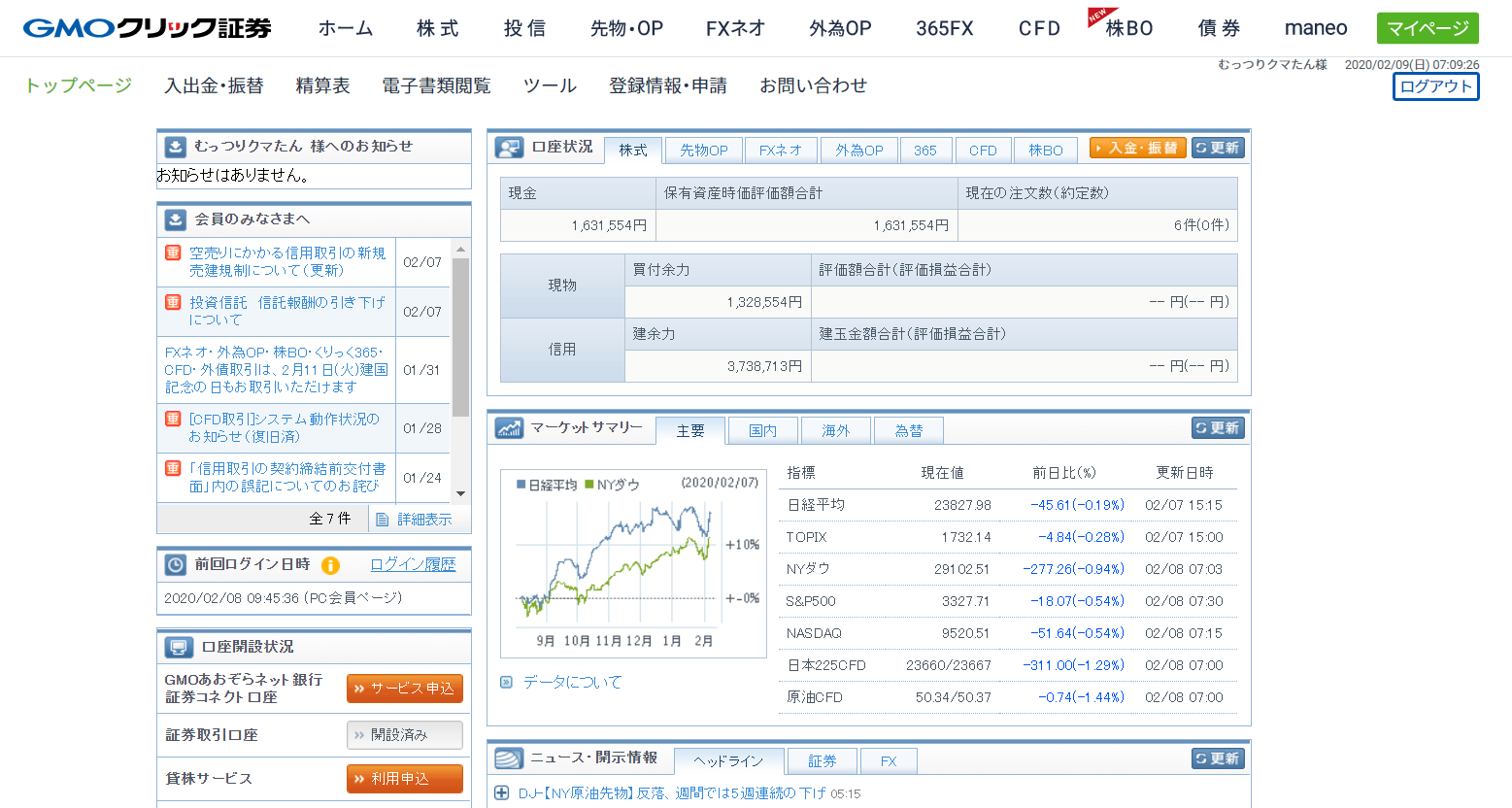Click the clock icon beside 前回ログイン日時
The height and width of the screenshot is (808, 1512).
[x=175, y=565]
